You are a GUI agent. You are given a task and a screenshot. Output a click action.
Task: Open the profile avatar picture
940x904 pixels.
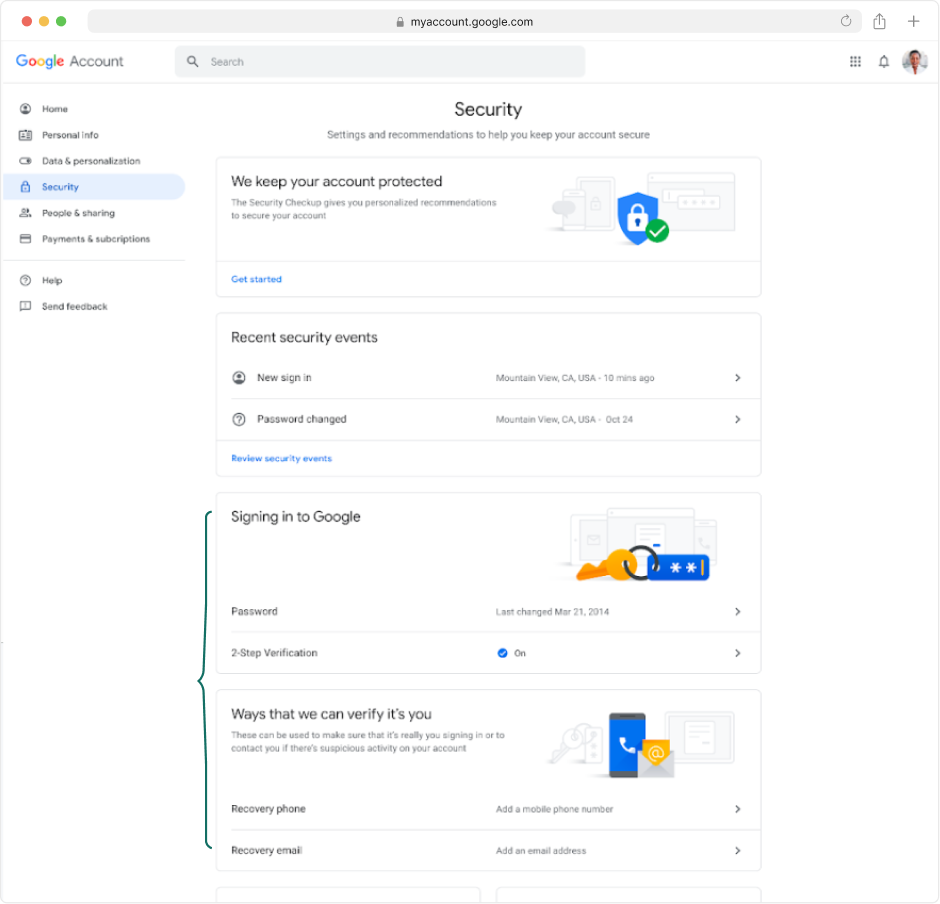tap(915, 61)
